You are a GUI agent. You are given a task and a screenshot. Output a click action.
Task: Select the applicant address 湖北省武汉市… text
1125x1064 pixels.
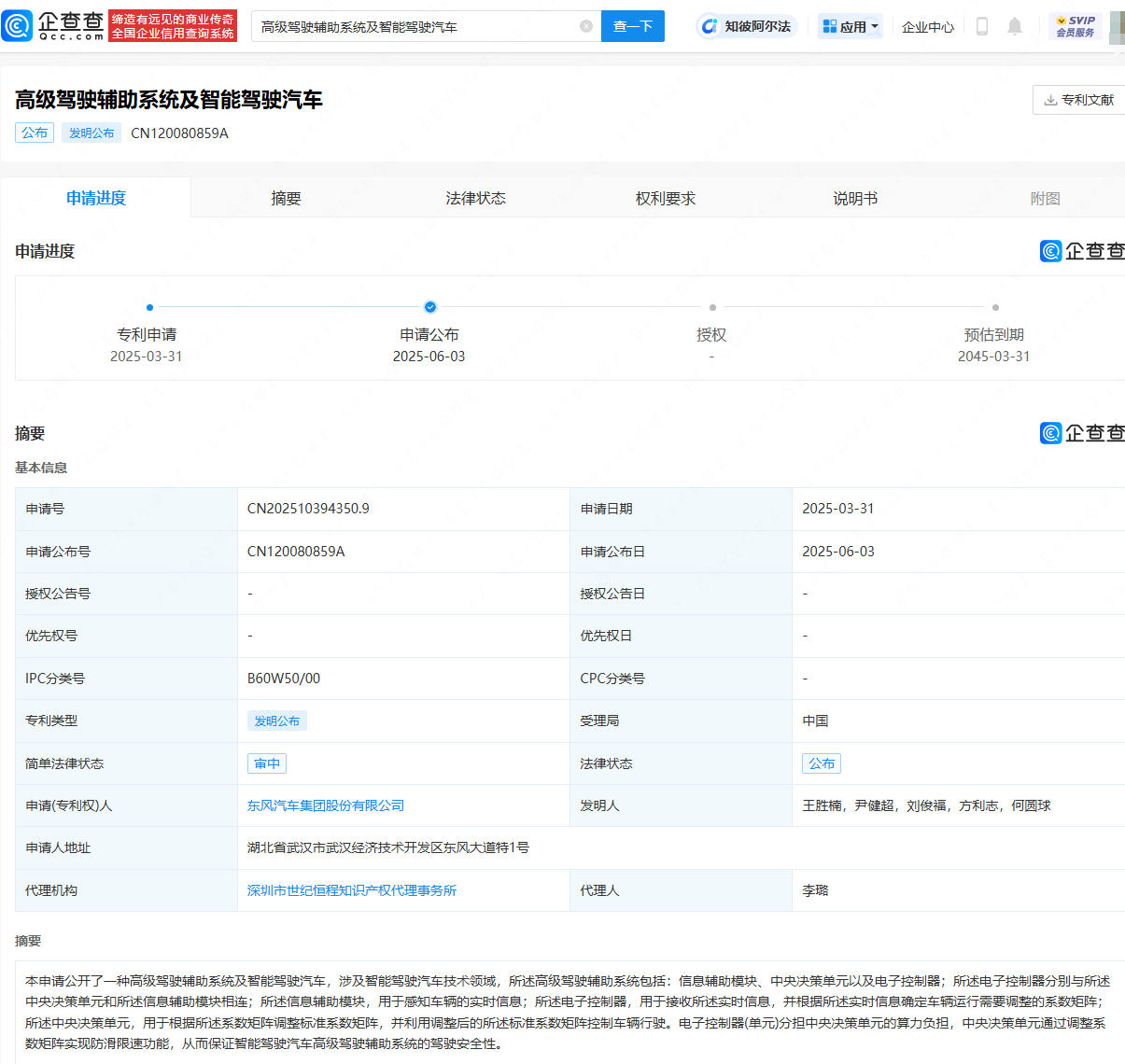click(388, 847)
